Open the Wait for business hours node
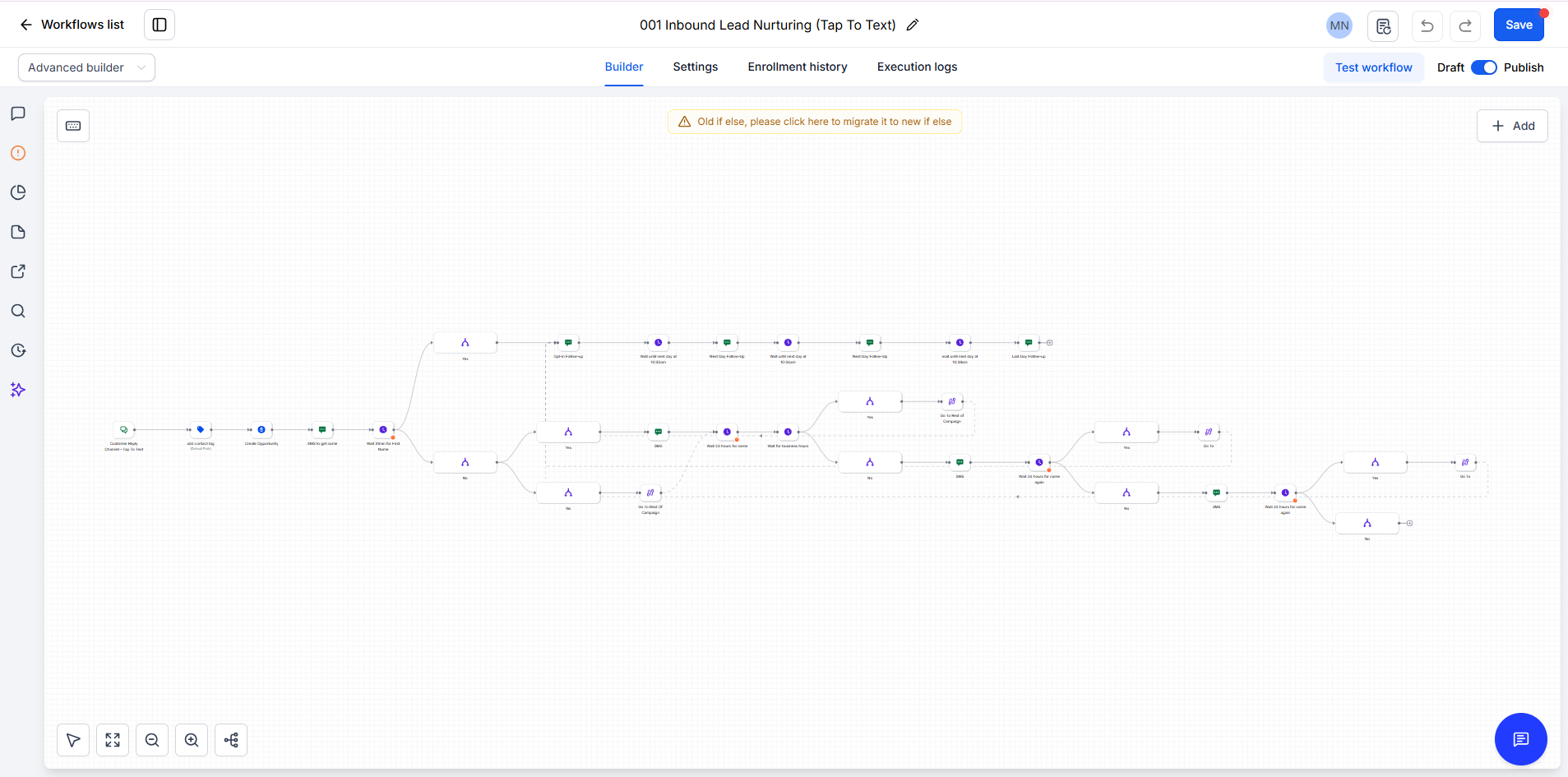The height and width of the screenshot is (777, 1568). click(x=788, y=432)
